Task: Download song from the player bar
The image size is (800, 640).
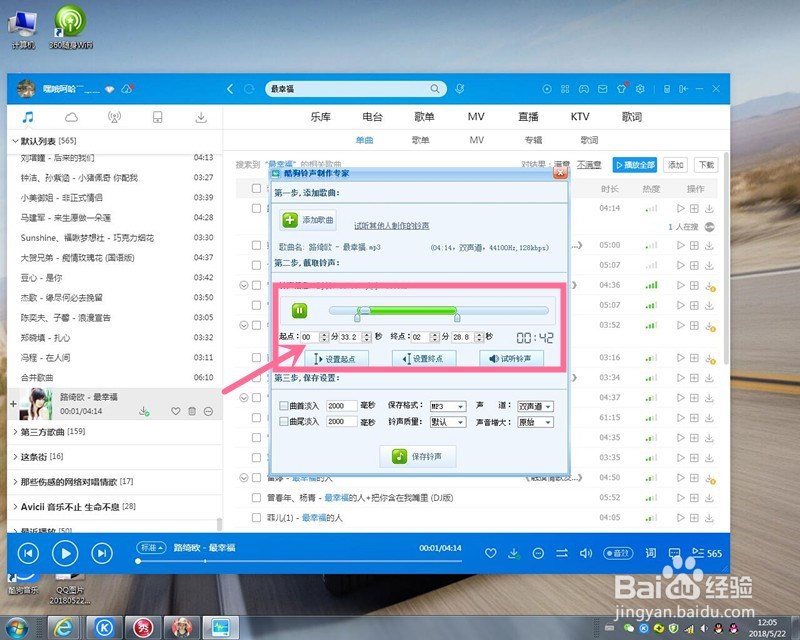Action: tap(514, 553)
